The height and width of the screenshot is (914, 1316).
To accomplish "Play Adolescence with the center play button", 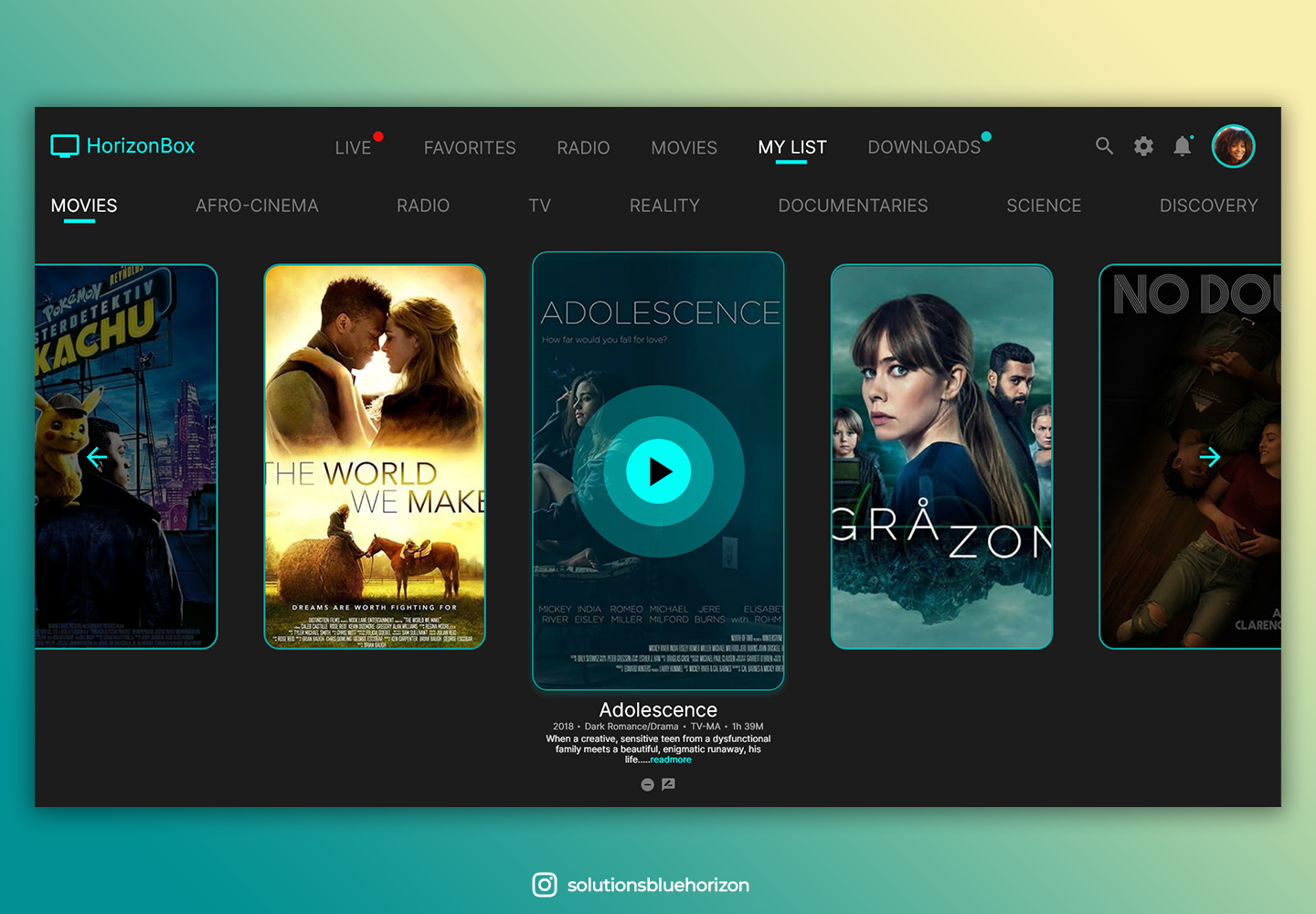I will click(658, 472).
